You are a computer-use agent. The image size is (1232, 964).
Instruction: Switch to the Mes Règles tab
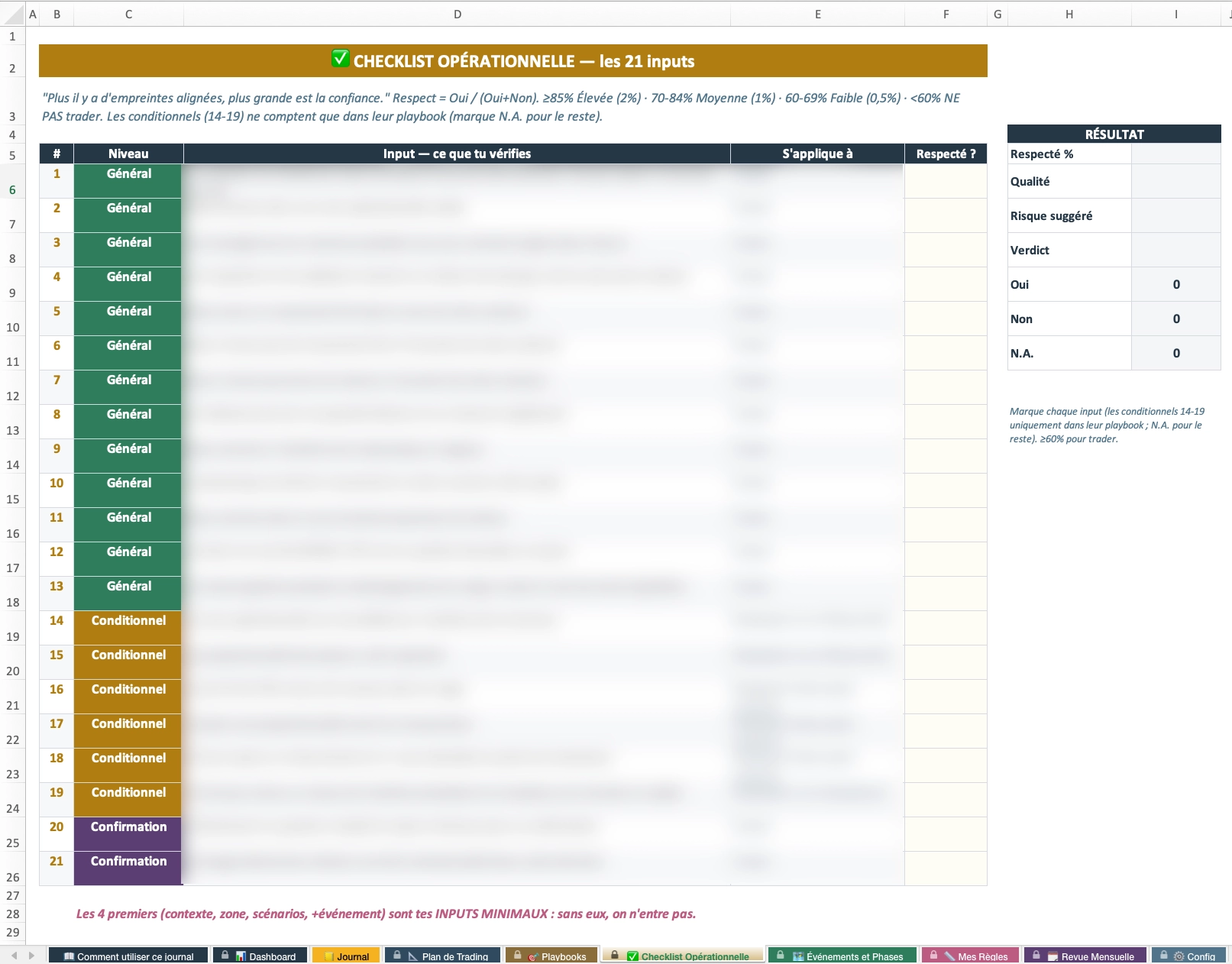(970, 956)
